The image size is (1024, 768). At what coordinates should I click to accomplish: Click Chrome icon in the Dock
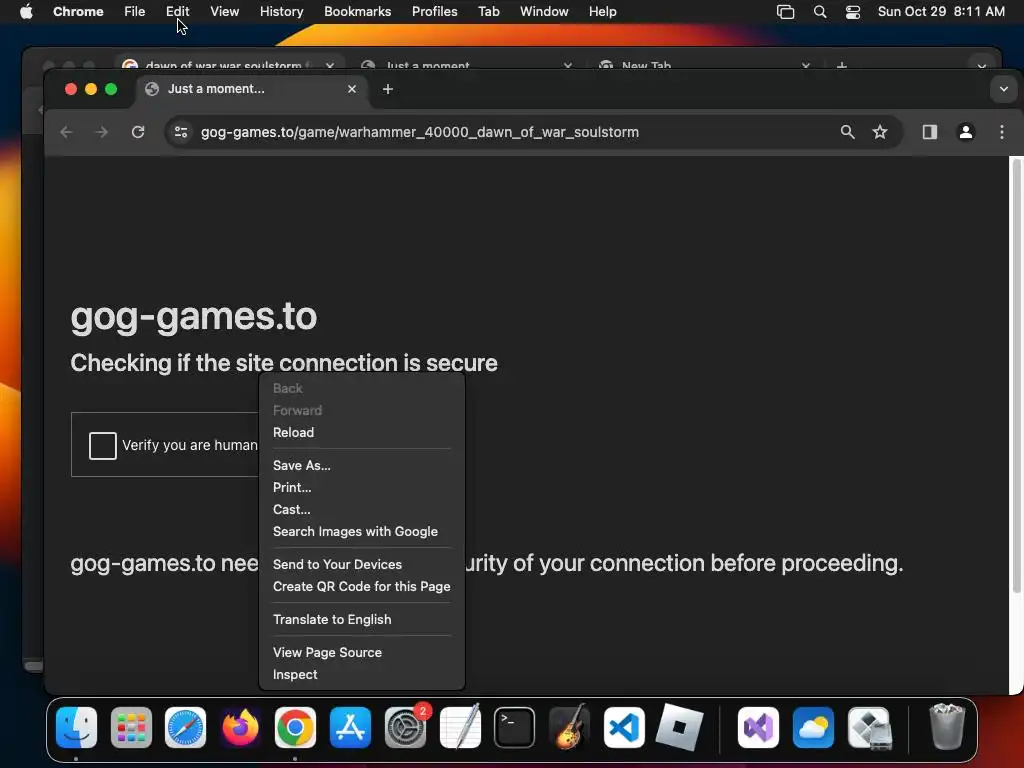295,727
